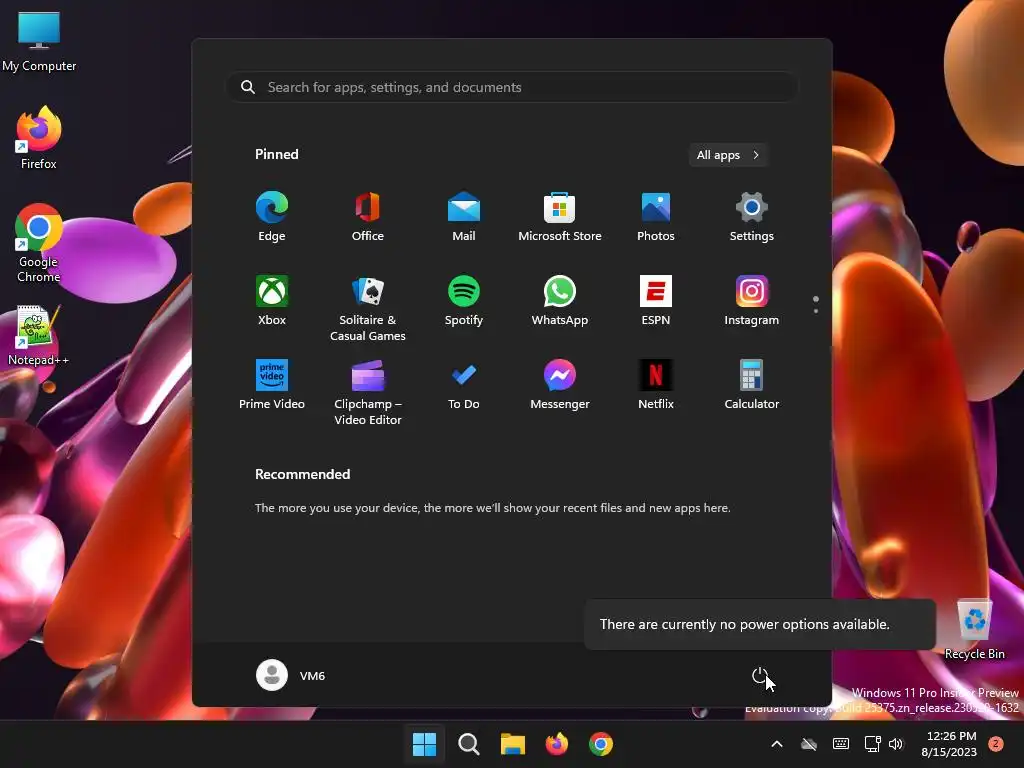Launch Google Chrome from the taskbar

coord(601,744)
